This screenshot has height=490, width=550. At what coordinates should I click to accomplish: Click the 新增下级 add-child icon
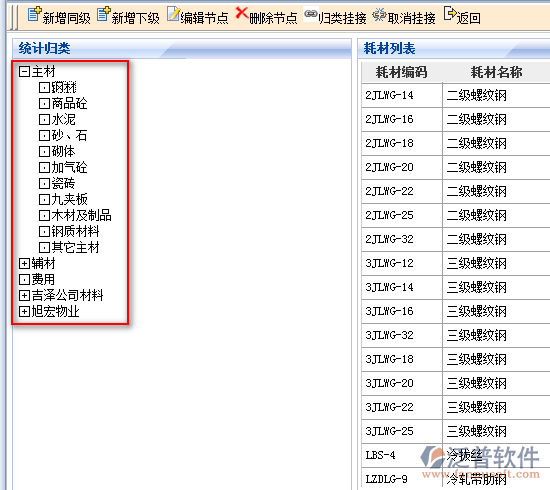tap(103, 14)
